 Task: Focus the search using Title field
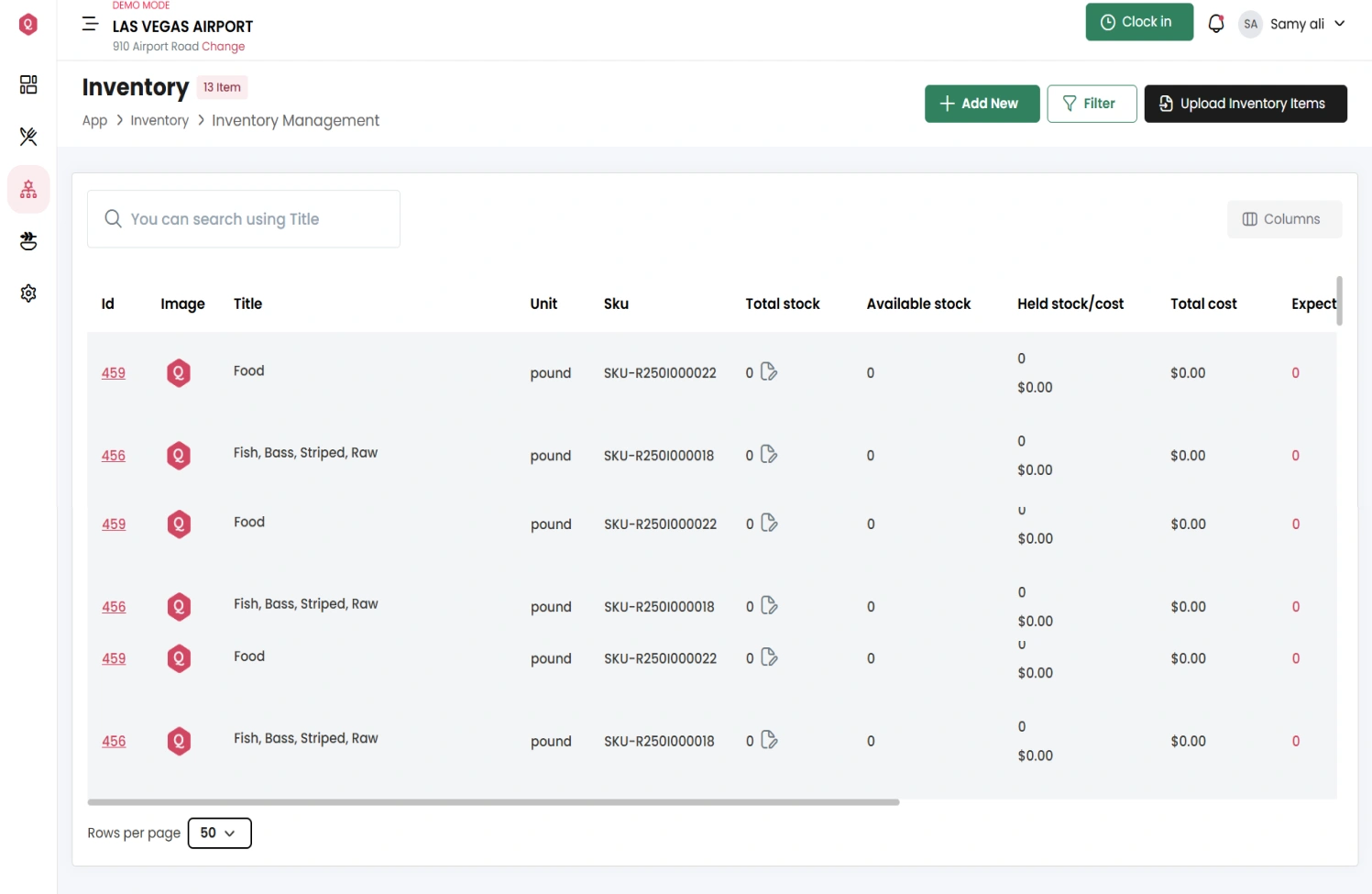tap(244, 218)
